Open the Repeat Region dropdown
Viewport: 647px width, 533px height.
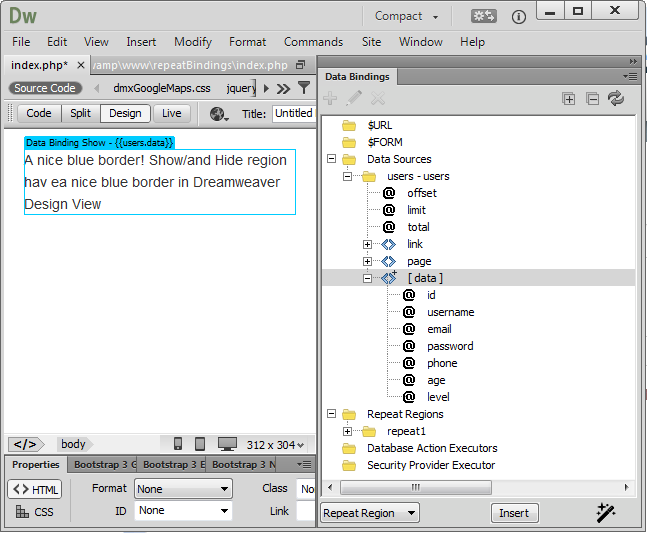[370, 513]
